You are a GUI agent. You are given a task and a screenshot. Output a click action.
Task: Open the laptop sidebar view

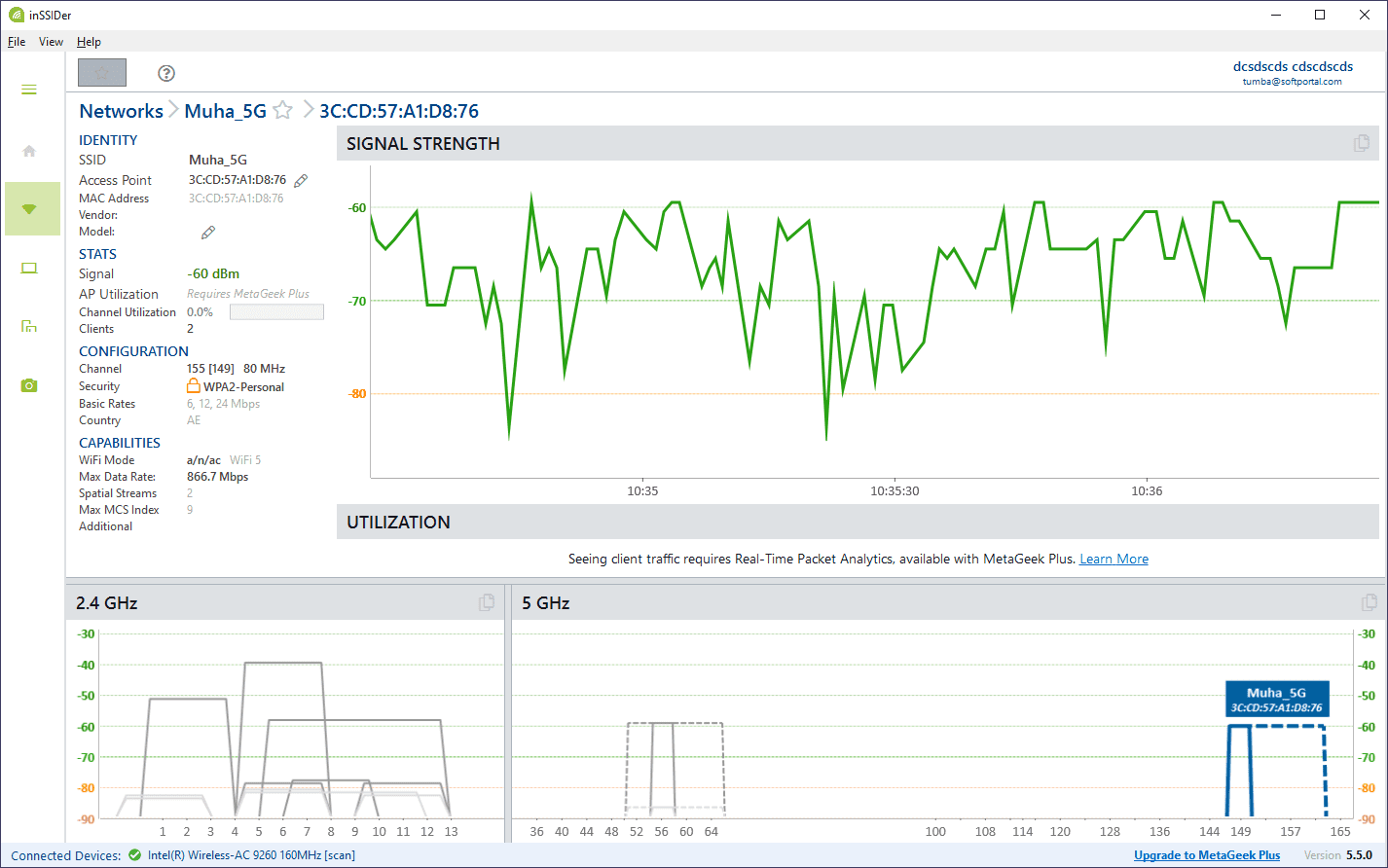pos(29,269)
